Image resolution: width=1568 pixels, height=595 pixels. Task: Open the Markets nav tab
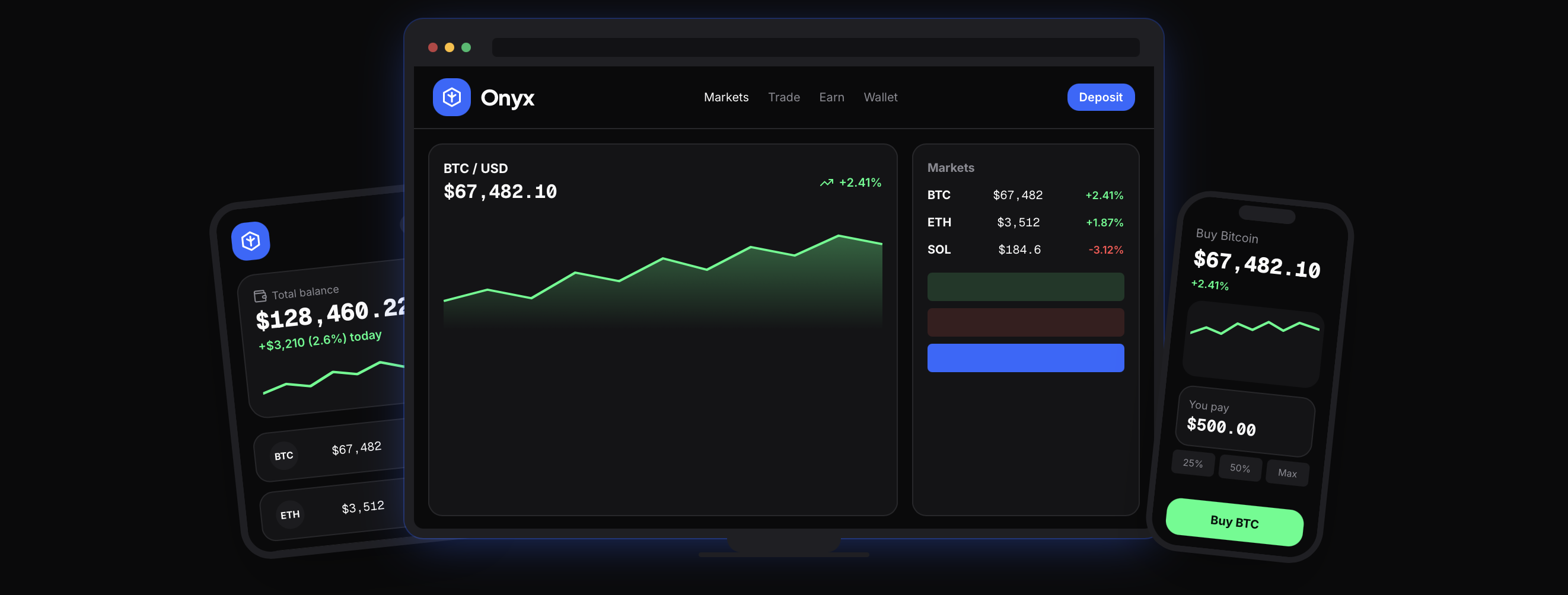pyautogui.click(x=726, y=97)
